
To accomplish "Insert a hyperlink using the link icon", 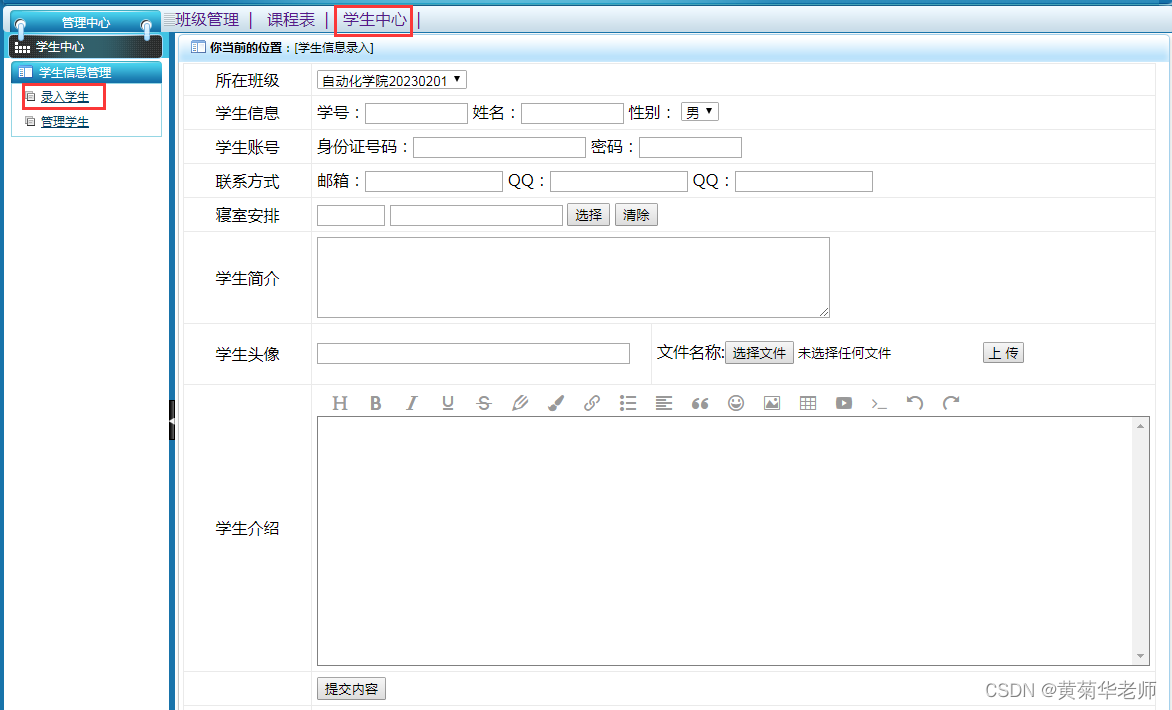I will tap(592, 403).
